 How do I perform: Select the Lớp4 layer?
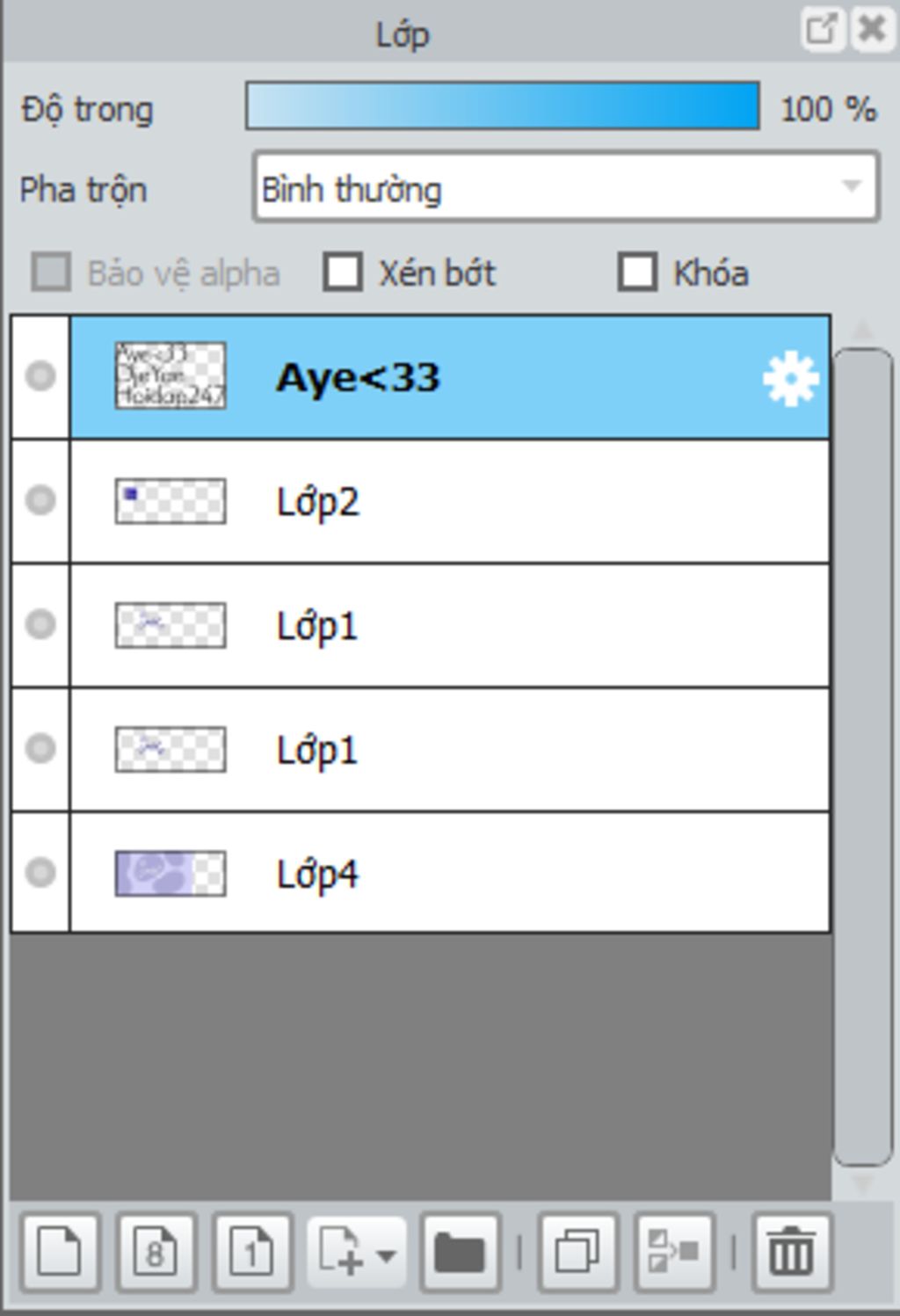click(x=450, y=873)
